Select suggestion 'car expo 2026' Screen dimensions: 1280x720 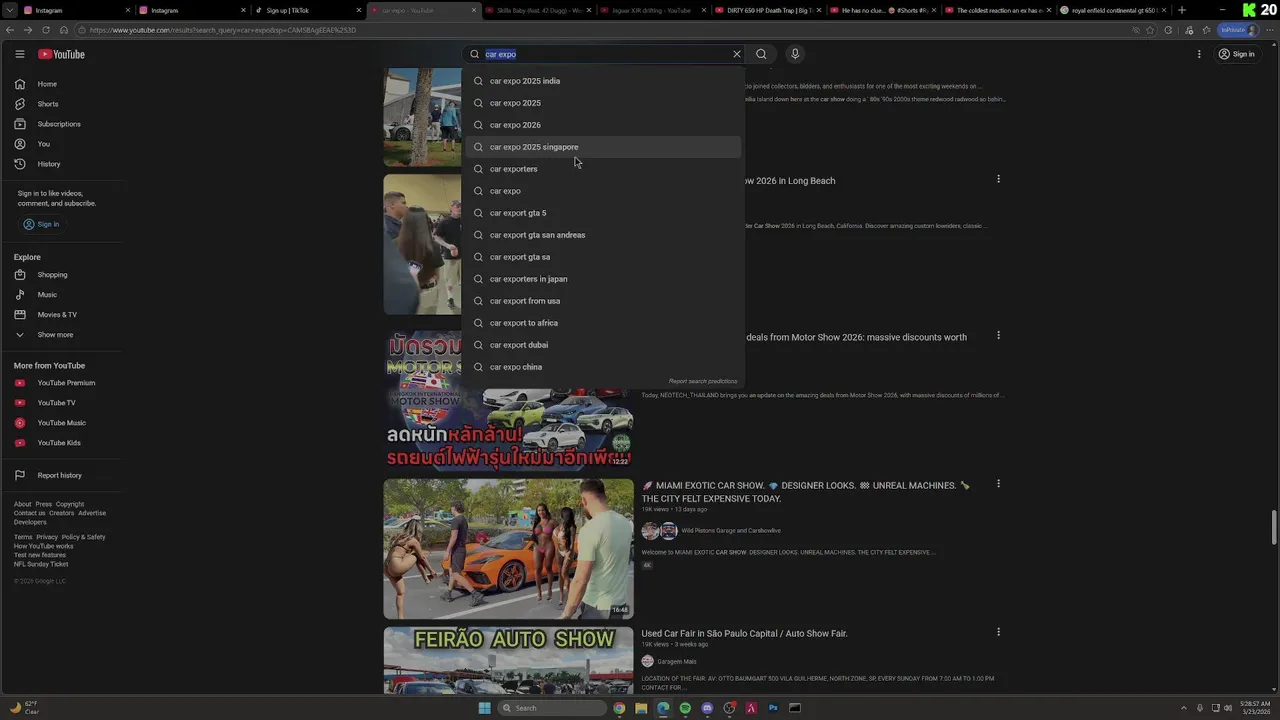click(603, 125)
